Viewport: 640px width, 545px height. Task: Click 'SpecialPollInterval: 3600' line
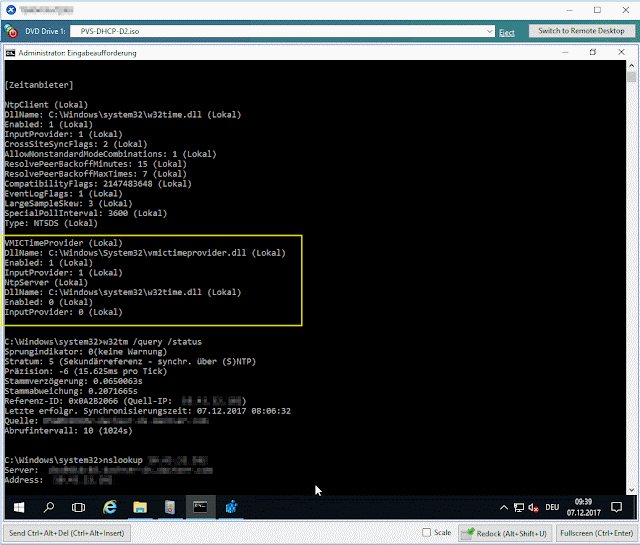click(86, 214)
